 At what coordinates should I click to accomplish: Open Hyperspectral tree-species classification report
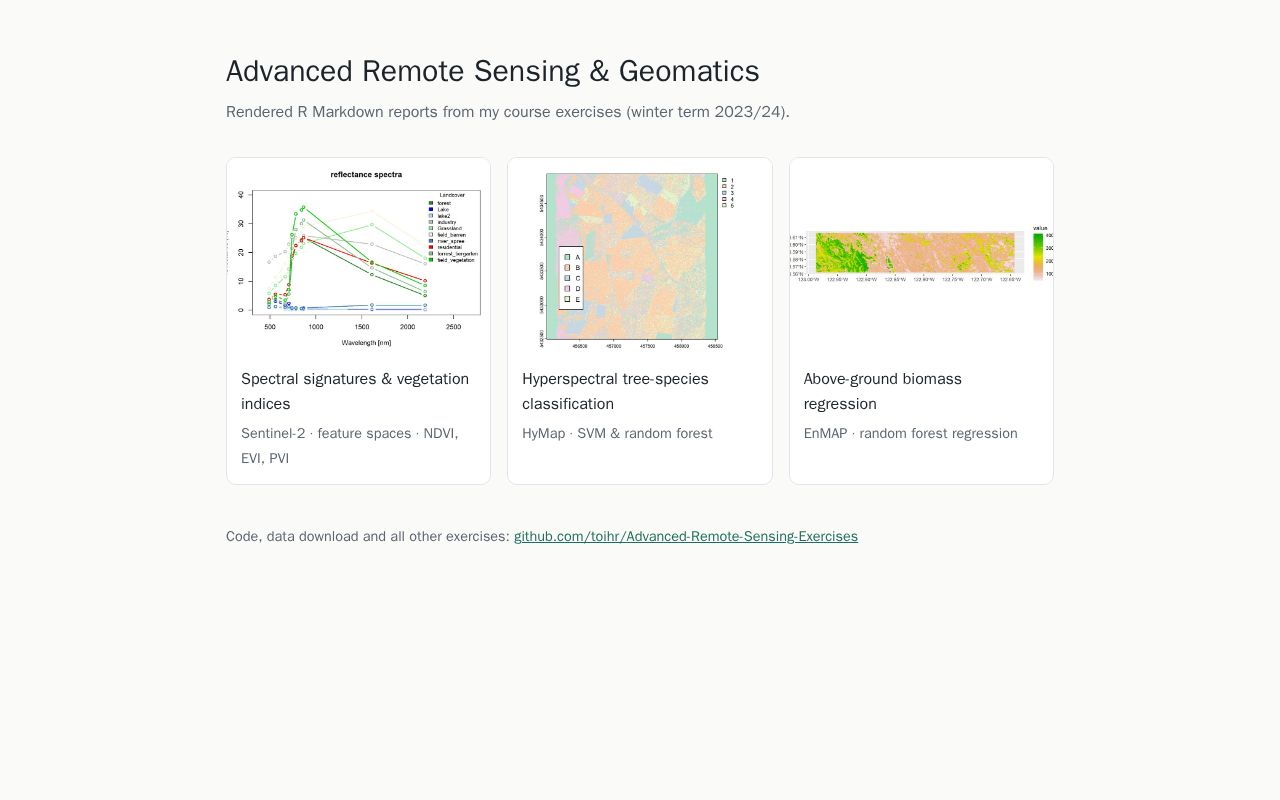[615, 391]
